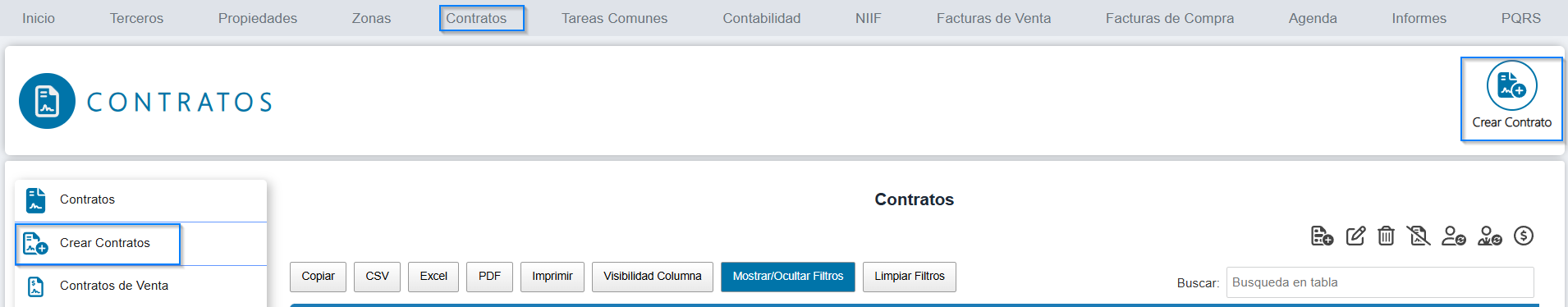Image resolution: width=1568 pixels, height=307 pixels.
Task: Click the edit pencil icon
Action: [1355, 236]
